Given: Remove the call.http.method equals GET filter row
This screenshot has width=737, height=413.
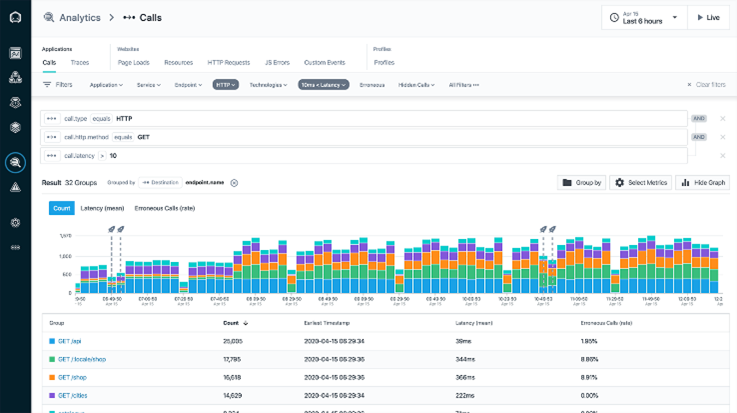Looking at the screenshot, I should tap(723, 137).
